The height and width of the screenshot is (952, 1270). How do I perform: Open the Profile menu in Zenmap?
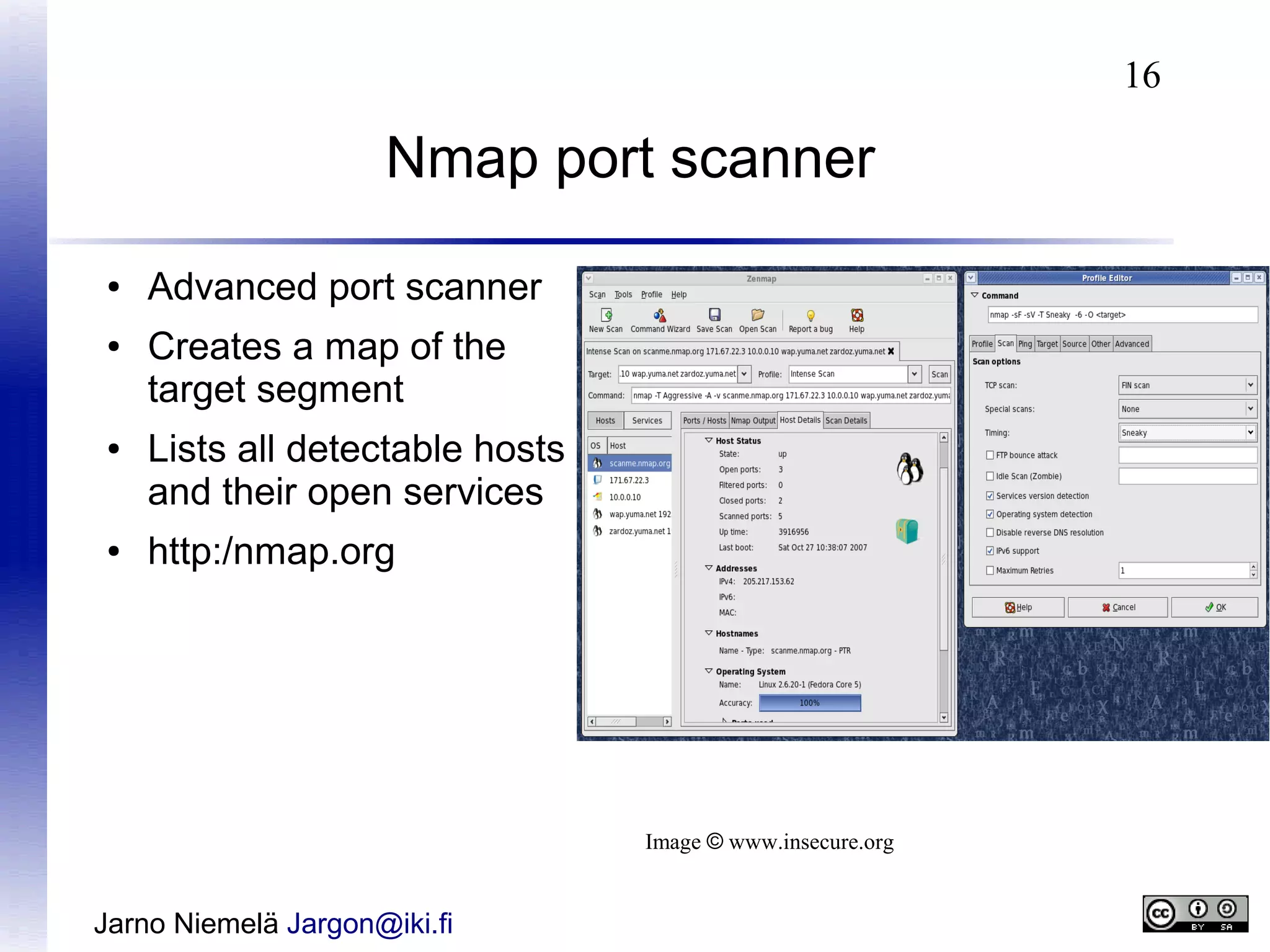[652, 295]
